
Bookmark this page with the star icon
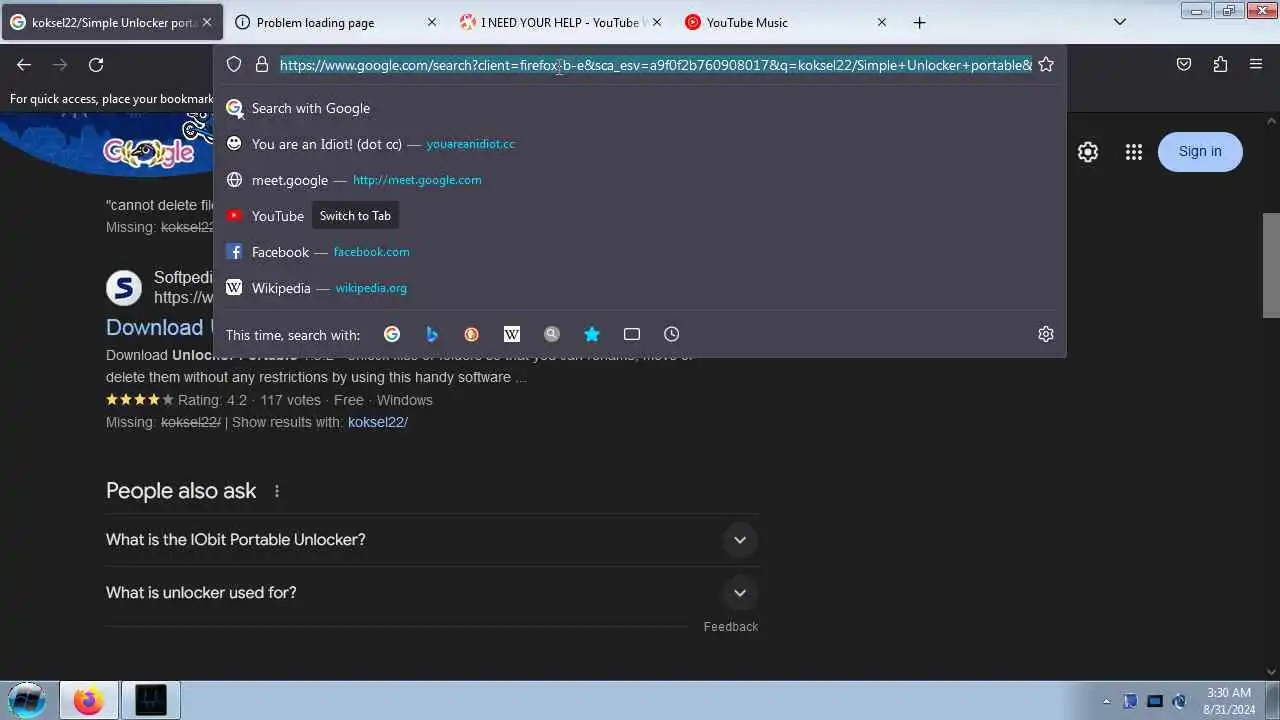click(1046, 65)
